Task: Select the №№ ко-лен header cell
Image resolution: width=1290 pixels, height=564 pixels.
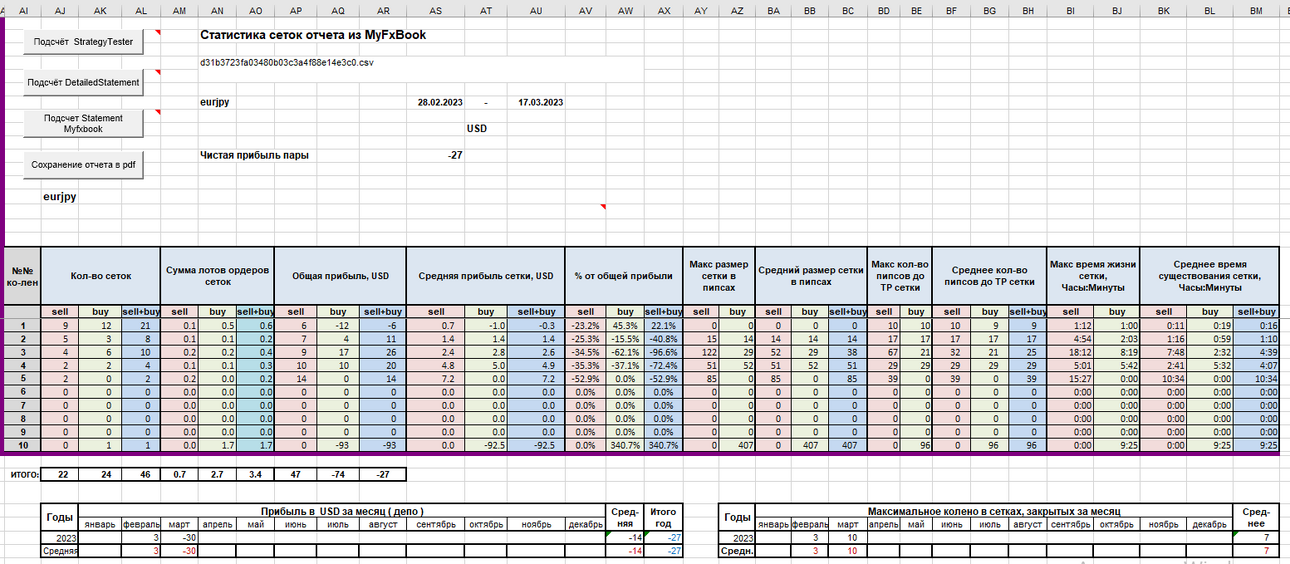Action: pyautogui.click(x=22, y=275)
